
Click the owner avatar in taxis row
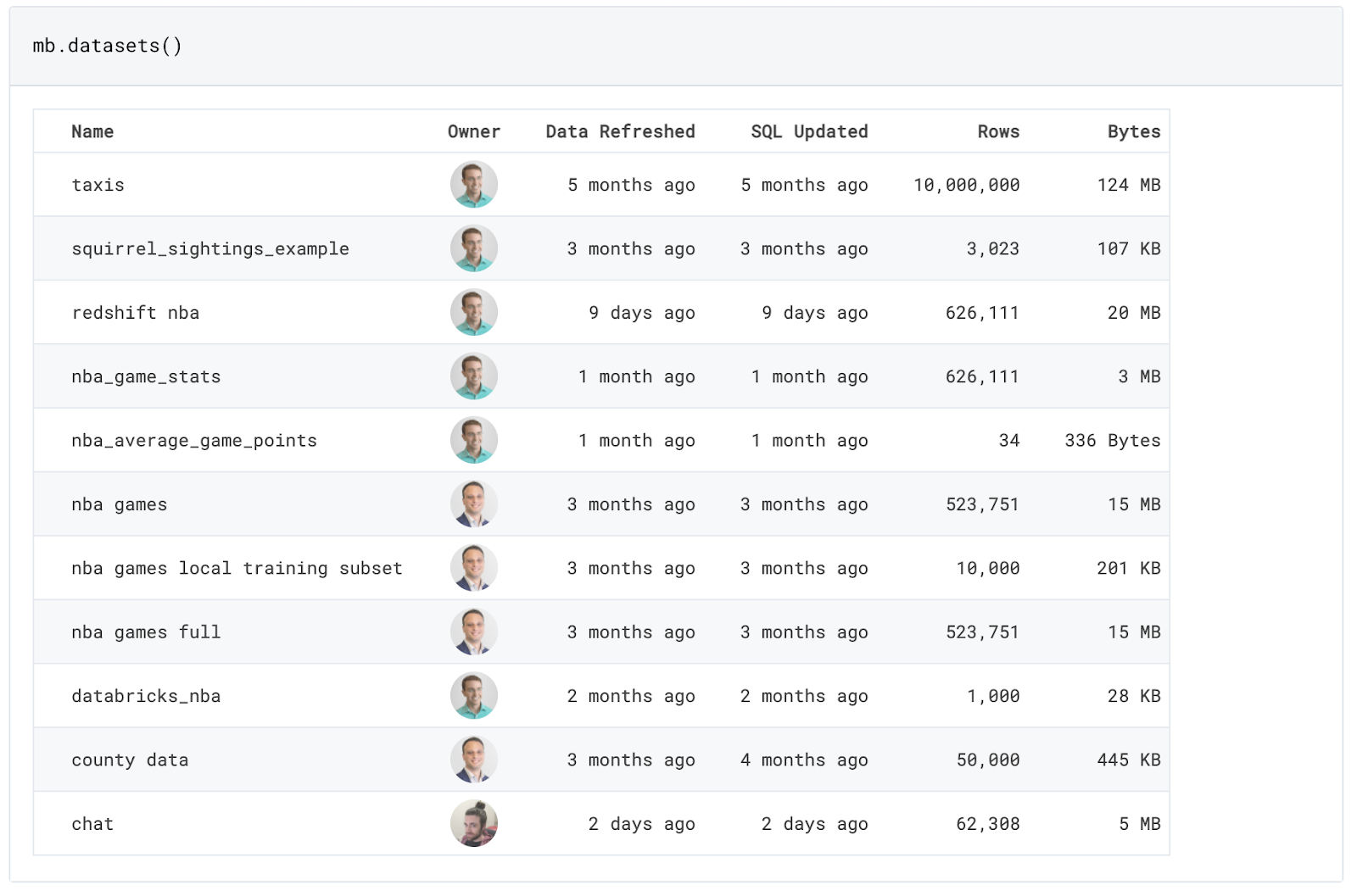point(473,185)
